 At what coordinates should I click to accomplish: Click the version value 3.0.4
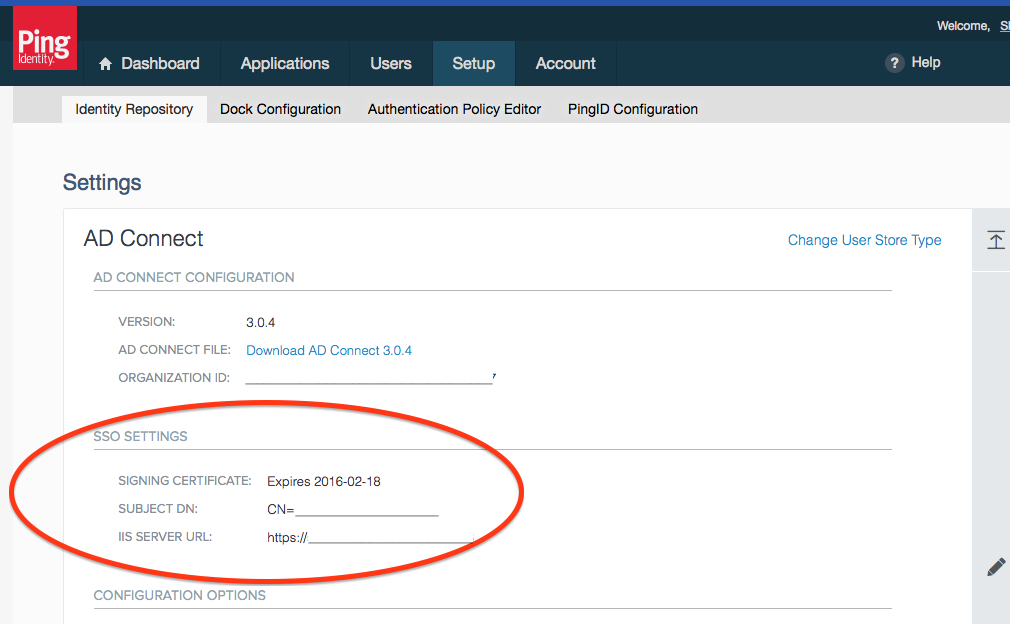[x=260, y=323]
